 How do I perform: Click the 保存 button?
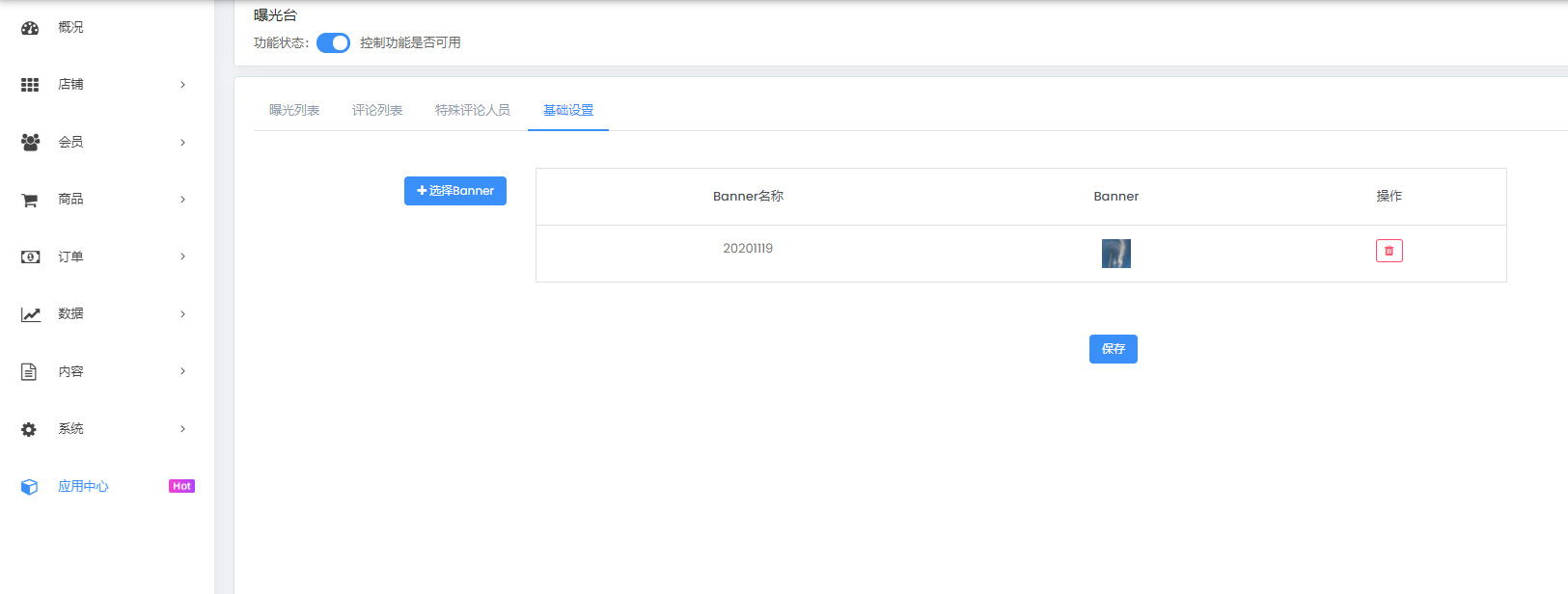pos(1114,349)
